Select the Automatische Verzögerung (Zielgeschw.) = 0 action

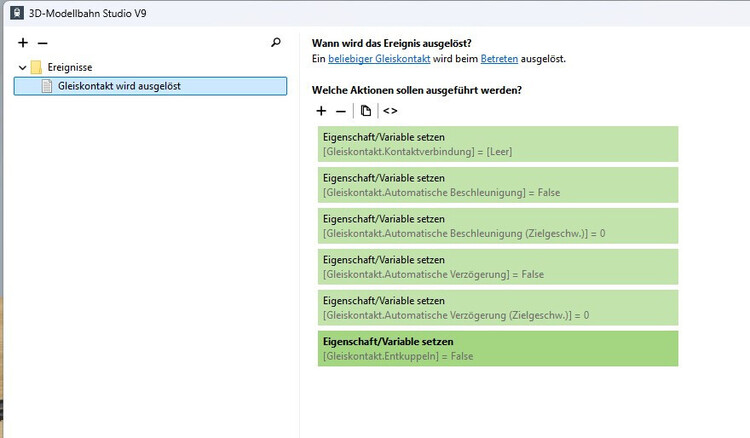pos(498,307)
